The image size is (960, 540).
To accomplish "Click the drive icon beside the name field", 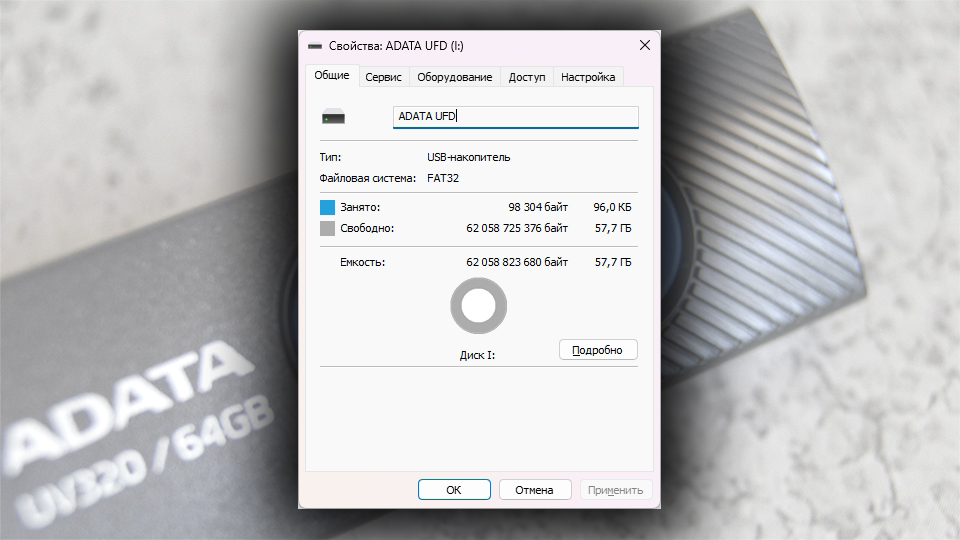I will [x=334, y=116].
